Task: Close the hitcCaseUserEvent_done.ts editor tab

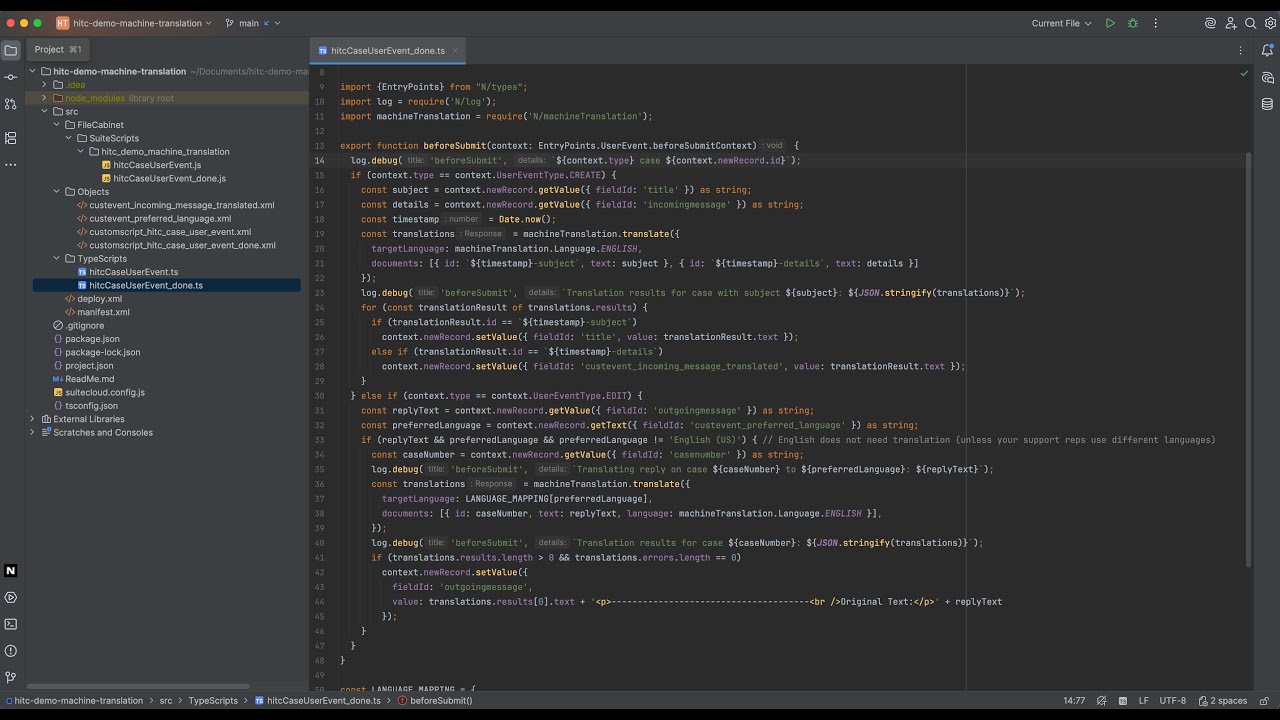Action: (x=455, y=50)
